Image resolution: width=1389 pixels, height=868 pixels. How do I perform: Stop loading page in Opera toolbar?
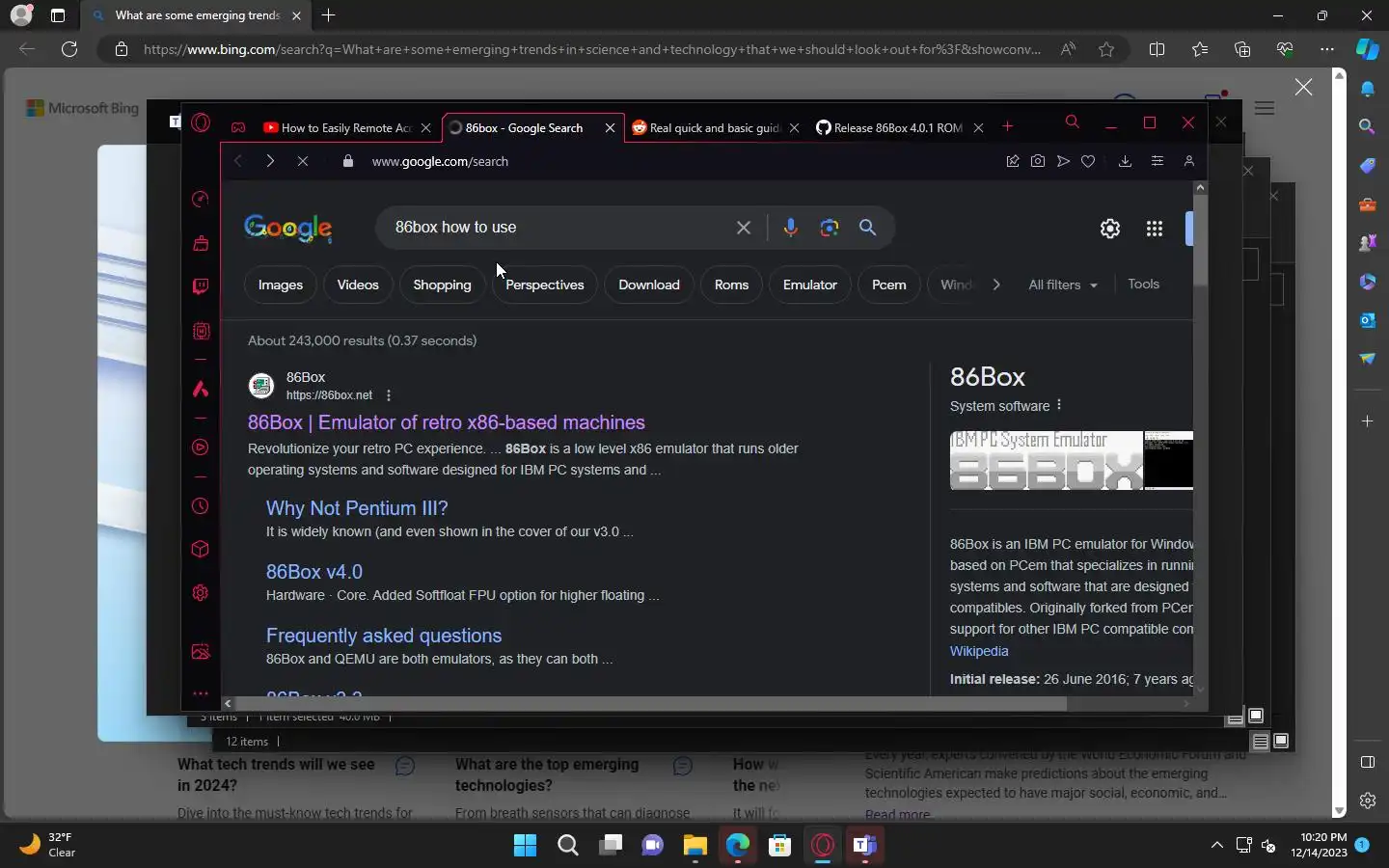303,161
